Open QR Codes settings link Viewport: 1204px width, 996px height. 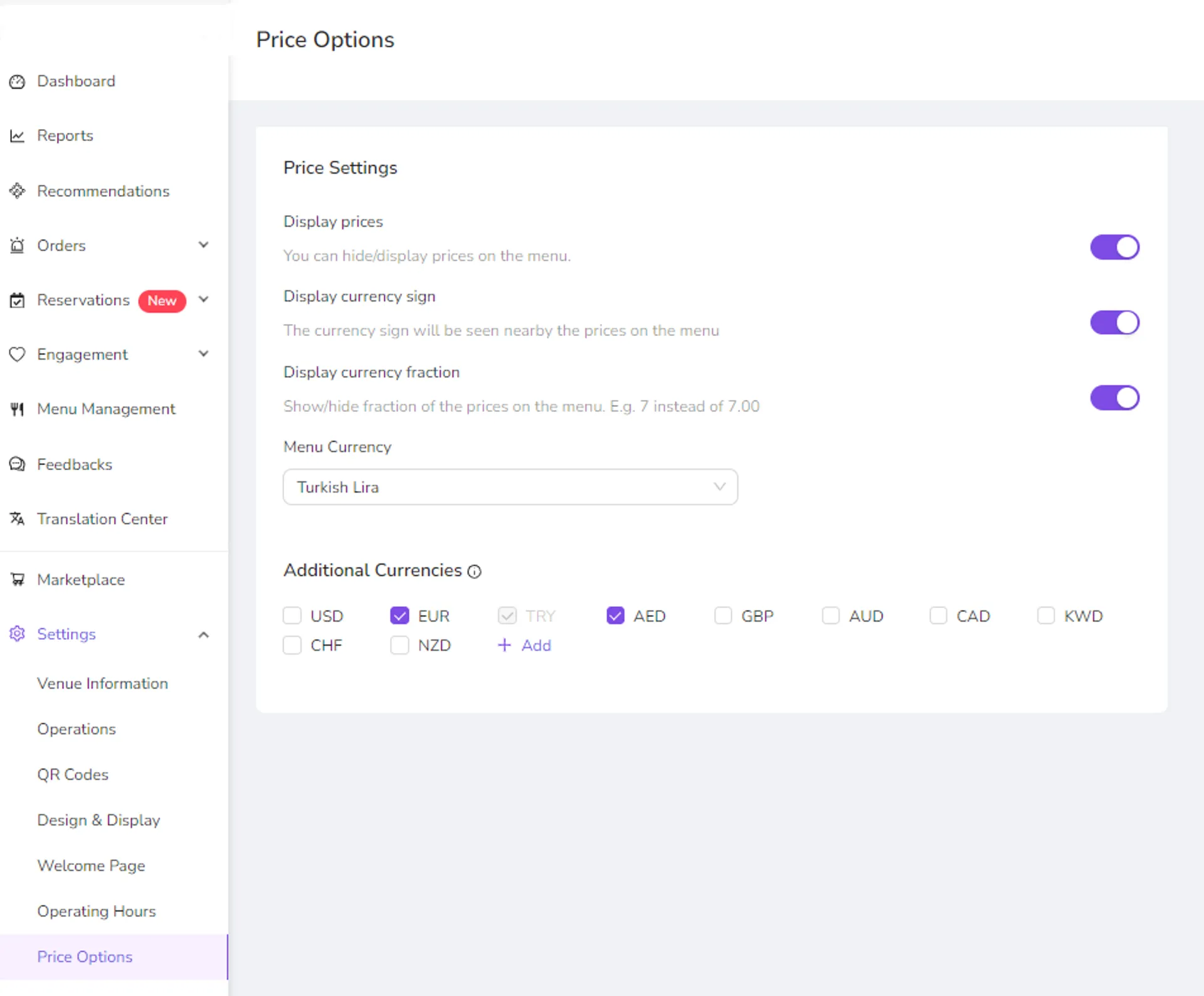point(73,775)
